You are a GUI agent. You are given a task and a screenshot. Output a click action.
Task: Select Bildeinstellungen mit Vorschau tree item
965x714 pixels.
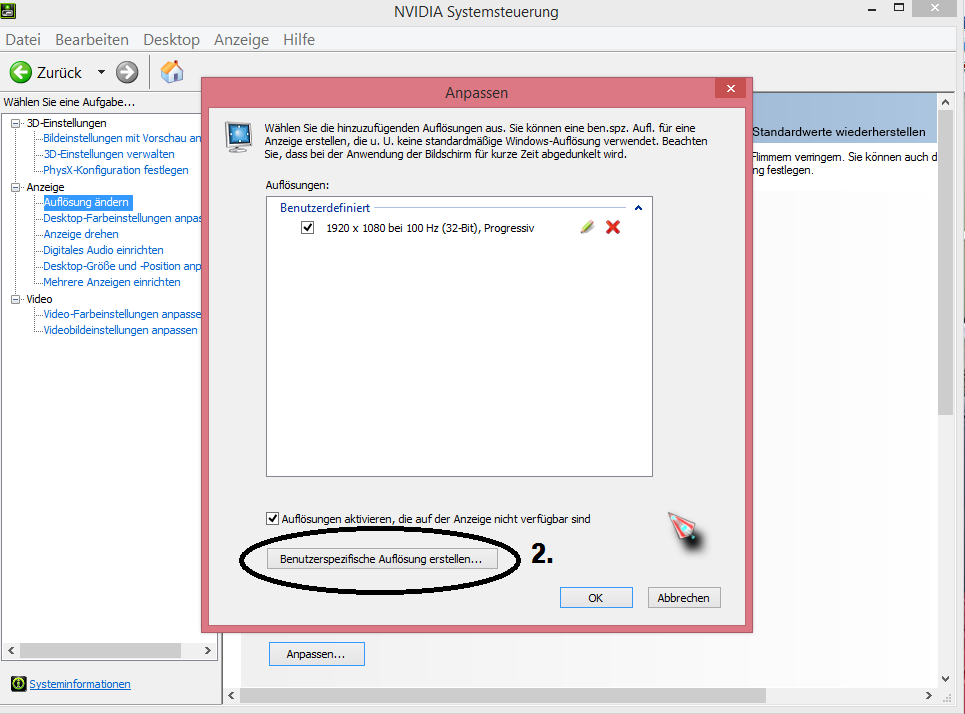tap(122, 138)
